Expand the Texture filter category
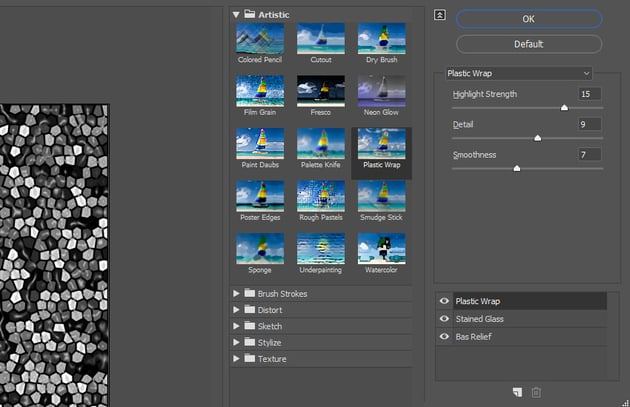This screenshot has width=630, height=407. [x=237, y=358]
